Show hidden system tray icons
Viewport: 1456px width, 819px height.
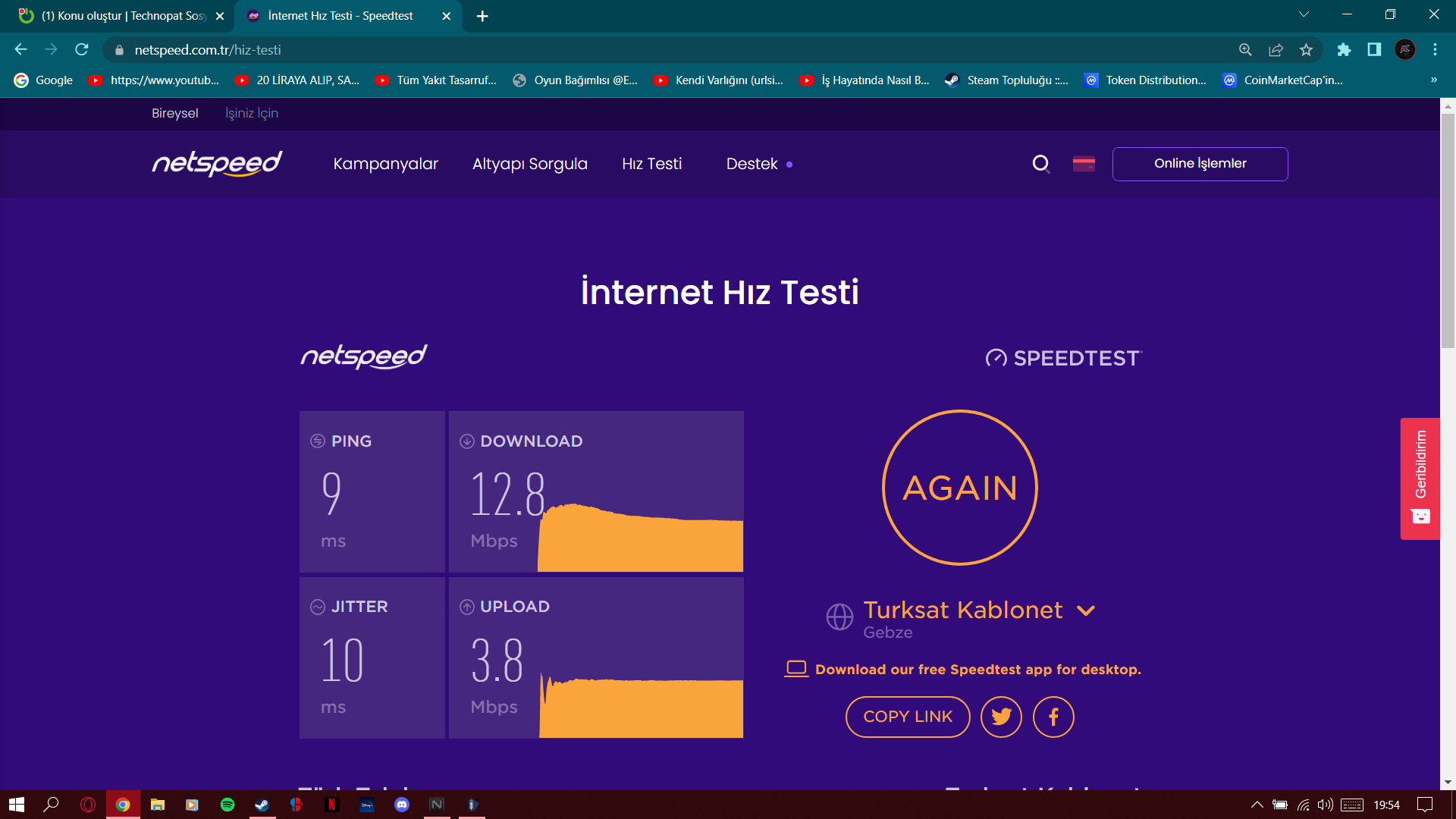coord(1257,805)
